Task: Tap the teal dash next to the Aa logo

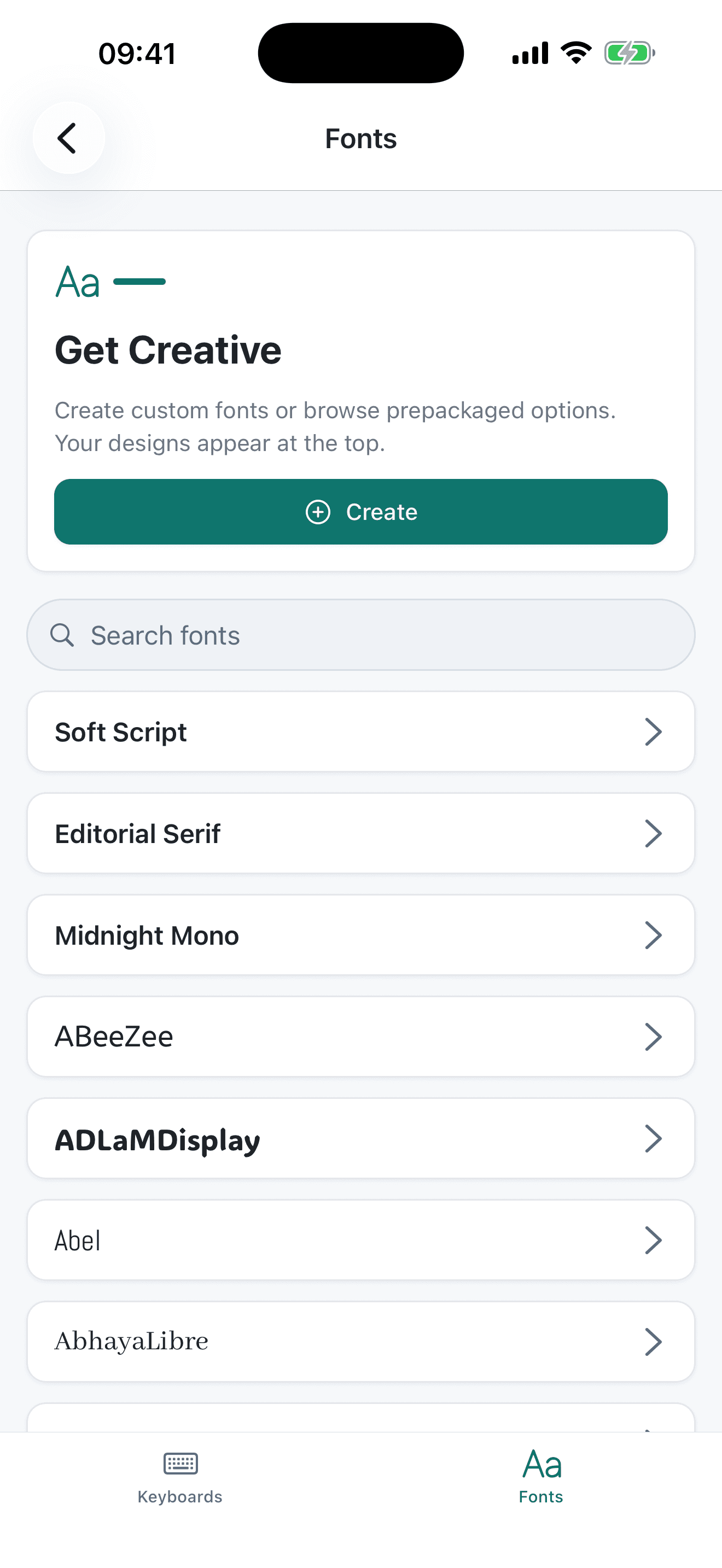Action: 139,281
